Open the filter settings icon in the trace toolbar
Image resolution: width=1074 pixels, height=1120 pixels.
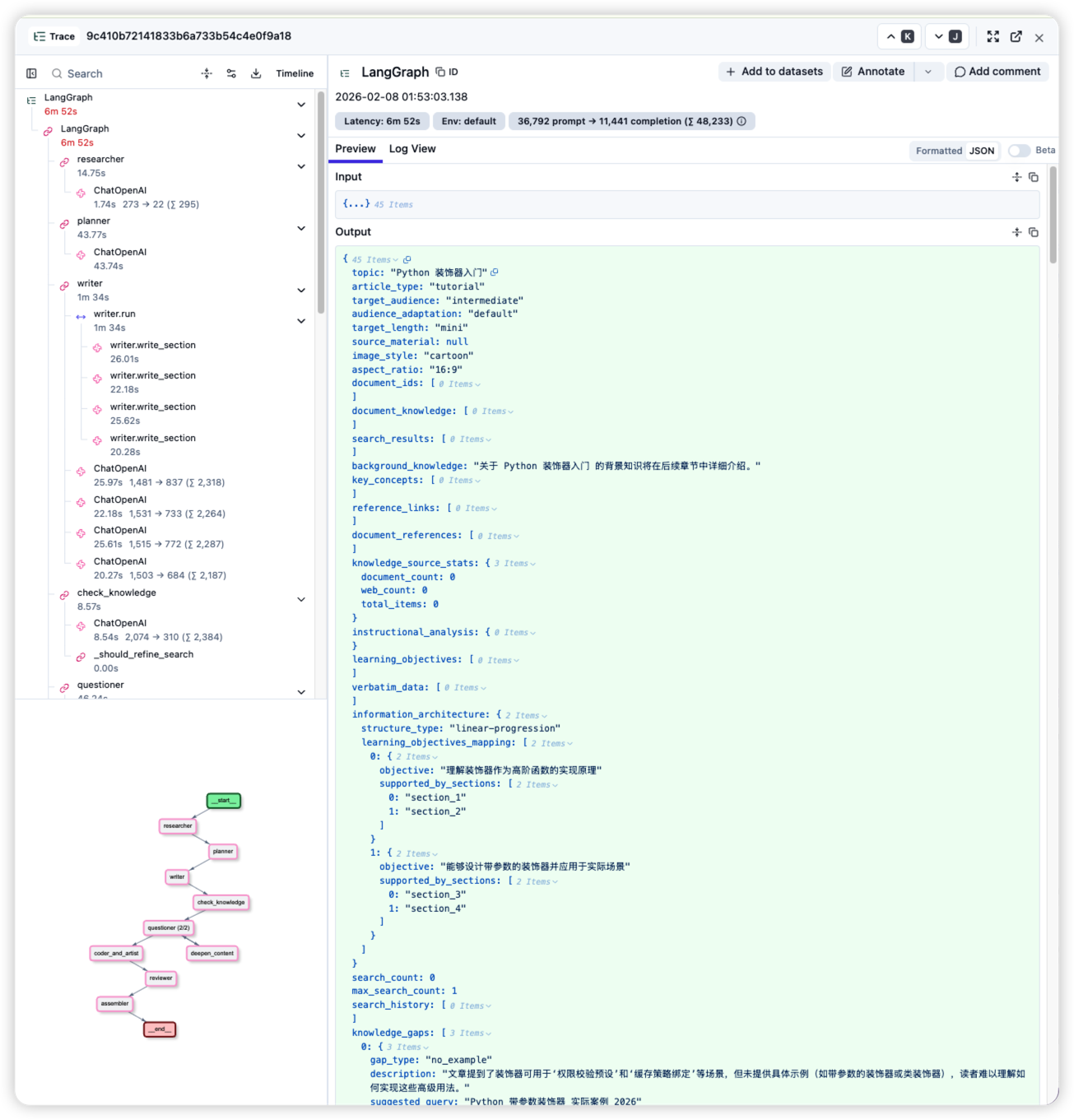coord(231,73)
